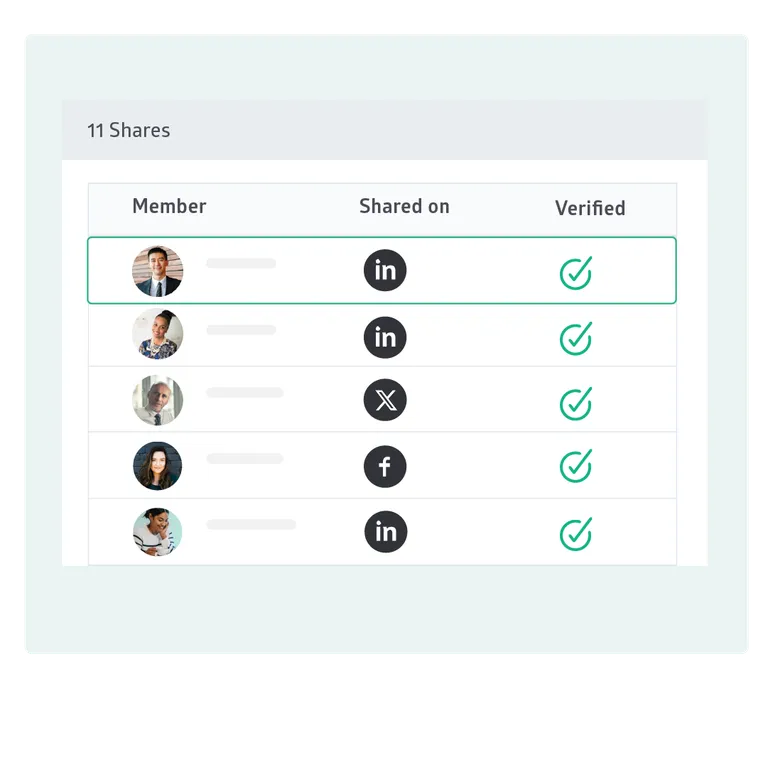Click the 11 Shares heading

click(x=129, y=130)
